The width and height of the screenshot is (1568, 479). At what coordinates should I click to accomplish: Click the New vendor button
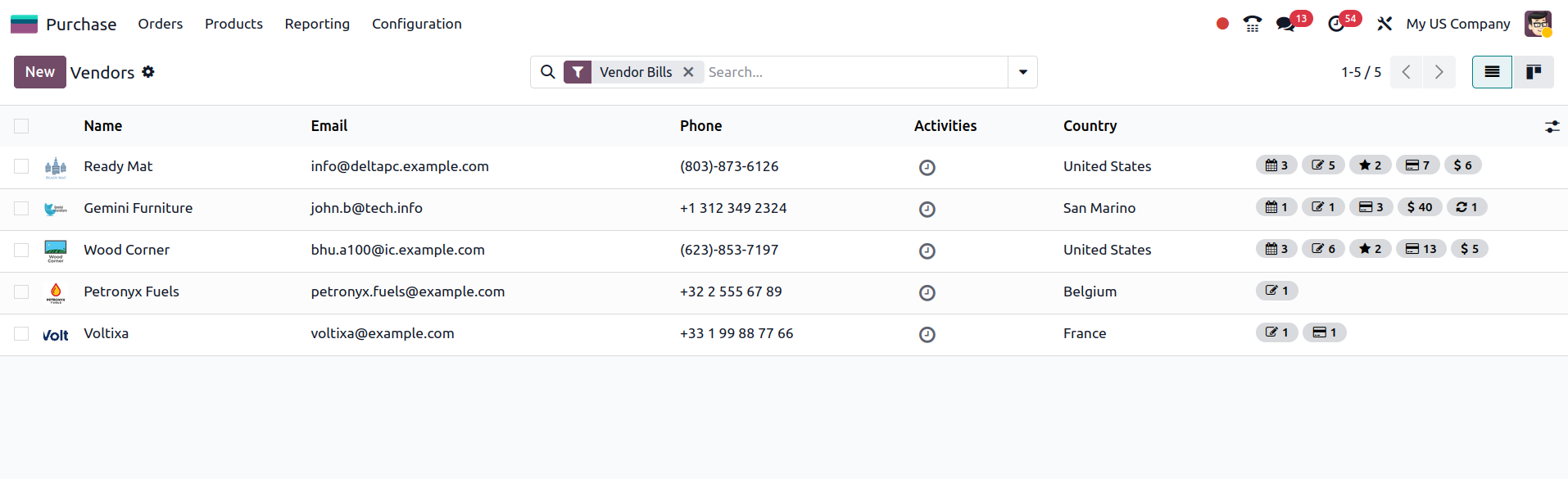click(39, 72)
